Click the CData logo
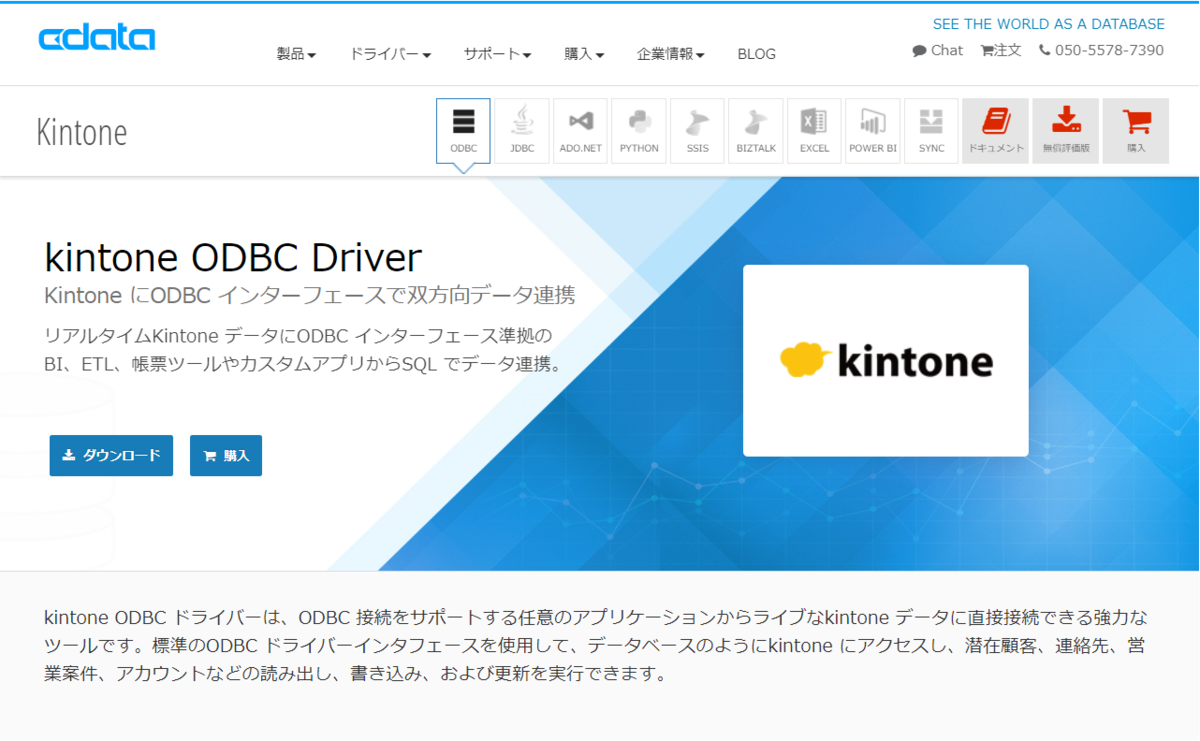 97,39
